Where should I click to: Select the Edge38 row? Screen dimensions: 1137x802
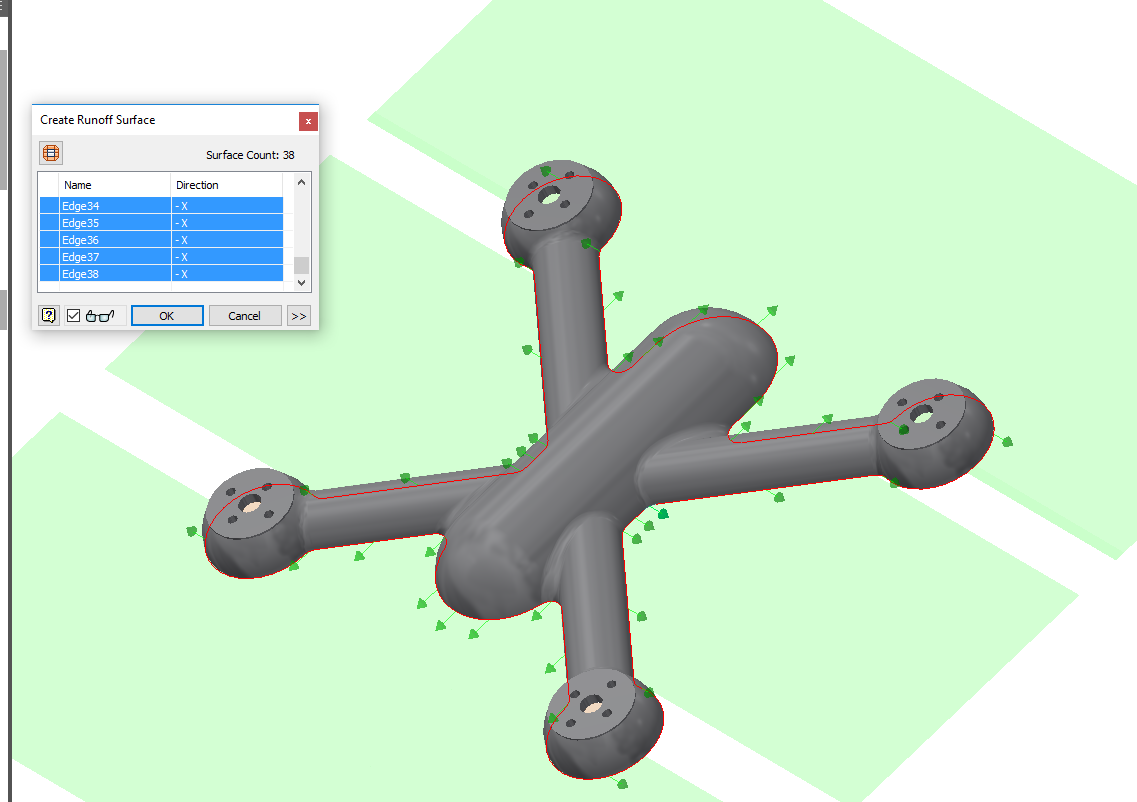(161, 273)
